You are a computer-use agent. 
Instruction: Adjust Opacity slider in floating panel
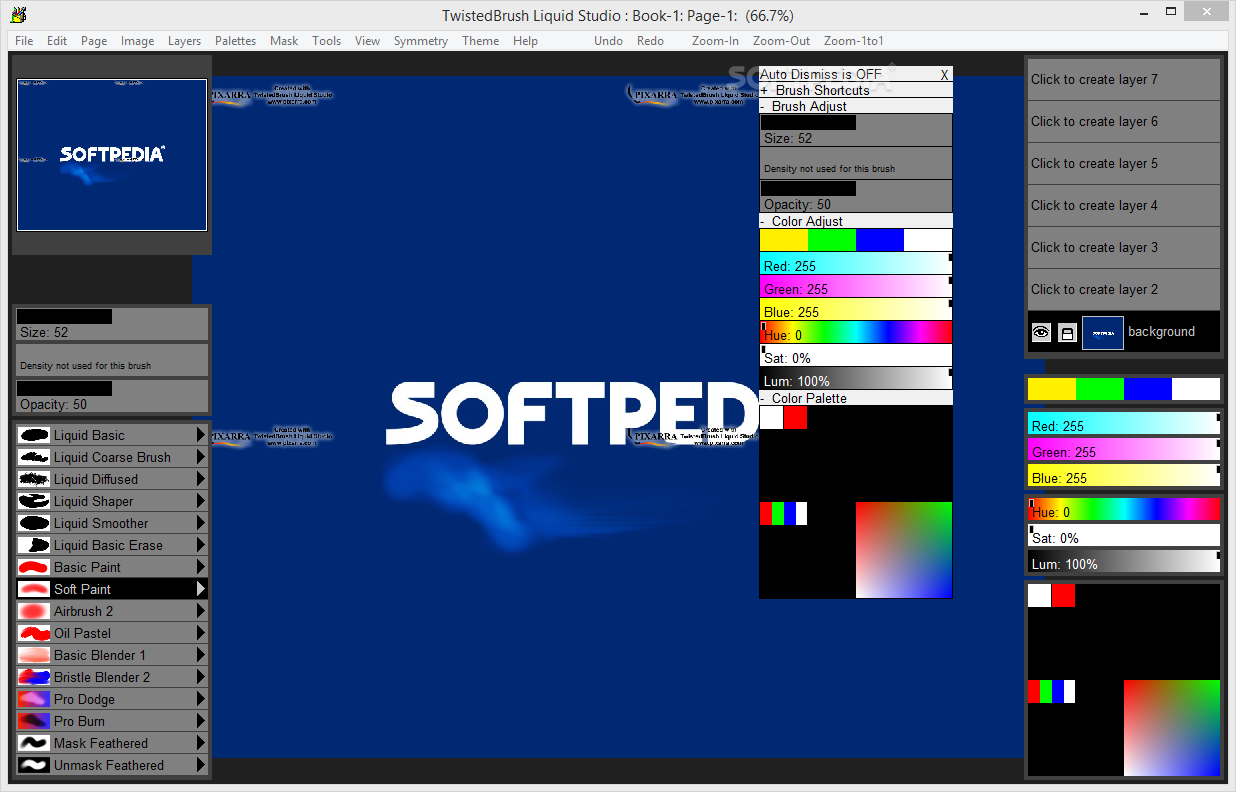pos(856,196)
